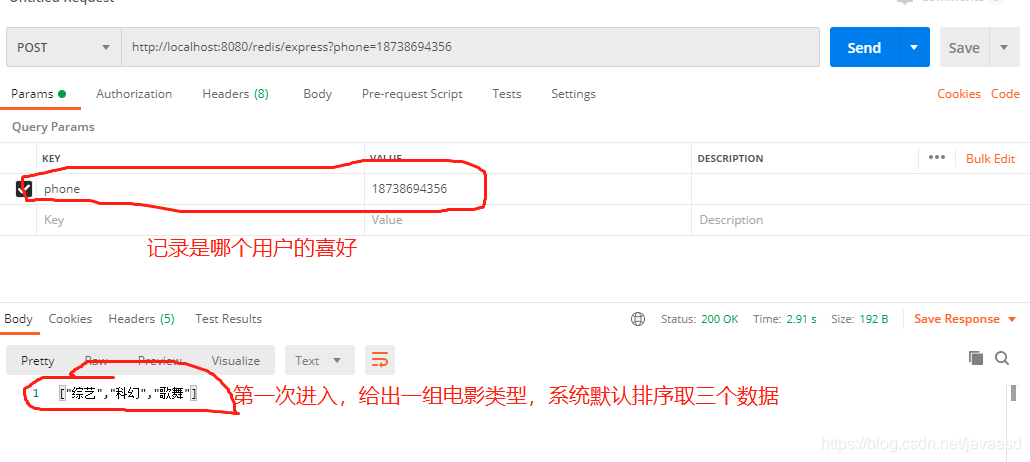The image size is (1030, 462).
Task: Search the response with magnifier icon
Action: click(1002, 358)
